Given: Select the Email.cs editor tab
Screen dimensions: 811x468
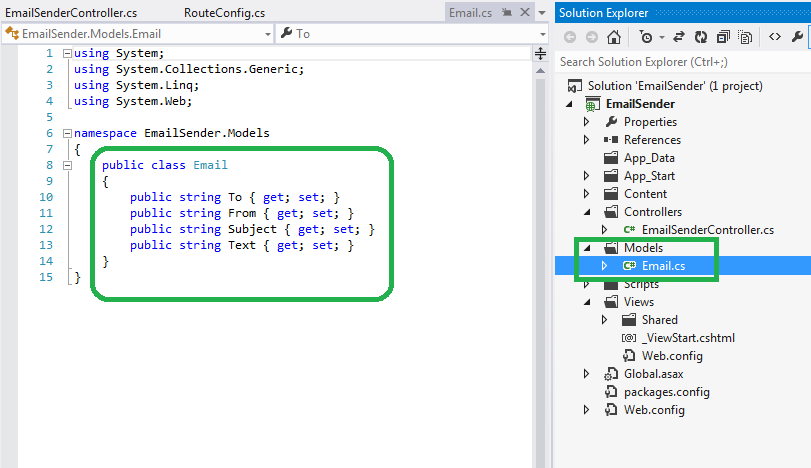Looking at the screenshot, I should [470, 12].
